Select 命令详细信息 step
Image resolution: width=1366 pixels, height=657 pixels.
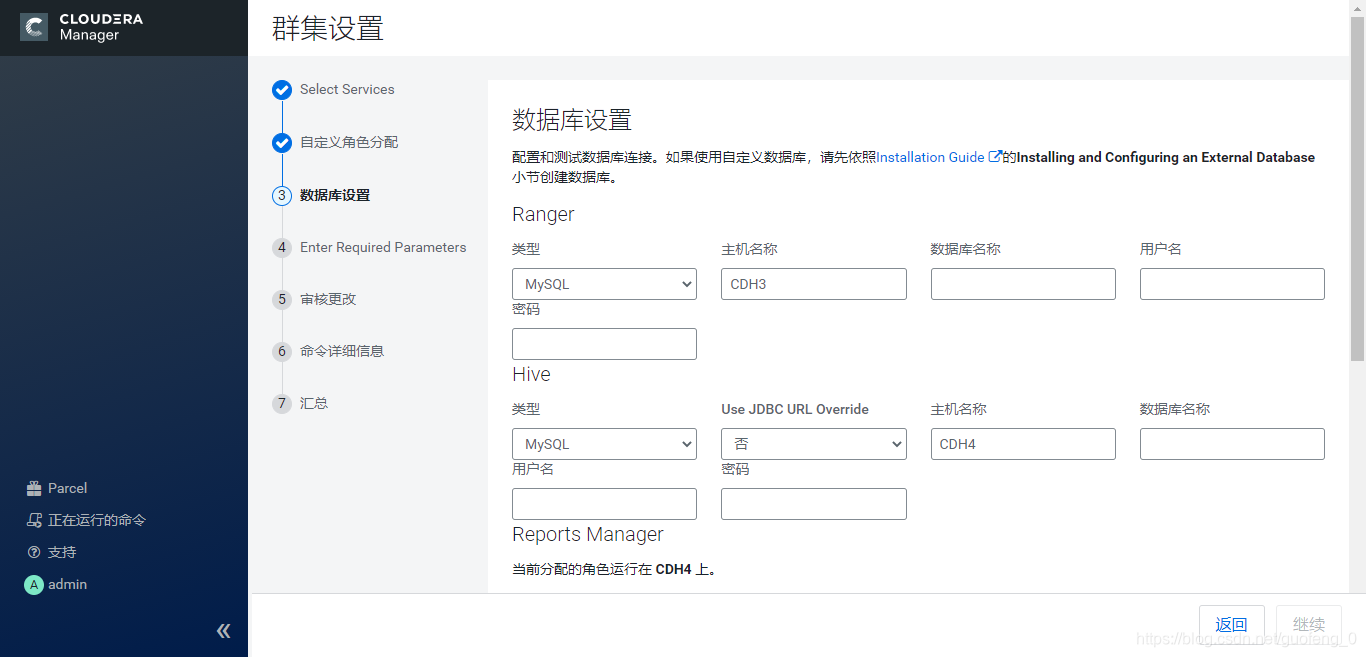click(342, 351)
